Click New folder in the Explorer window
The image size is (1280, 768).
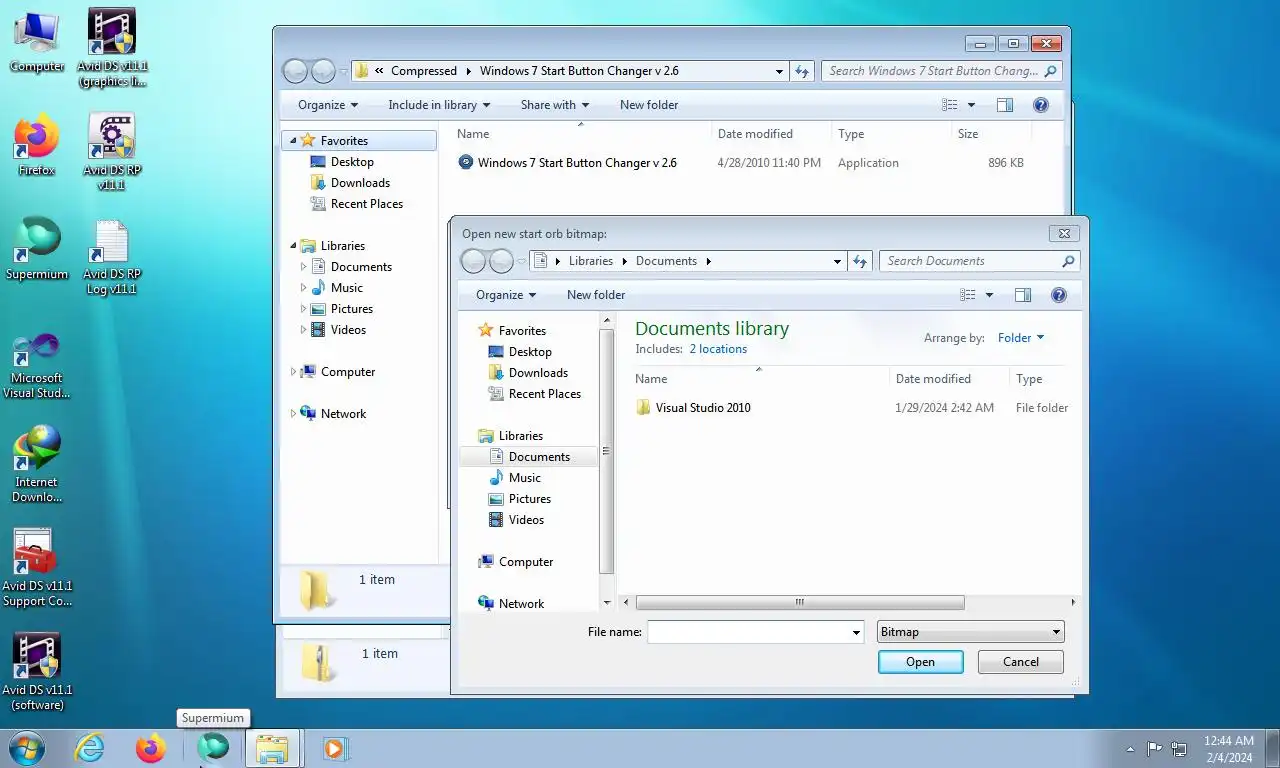tap(649, 105)
